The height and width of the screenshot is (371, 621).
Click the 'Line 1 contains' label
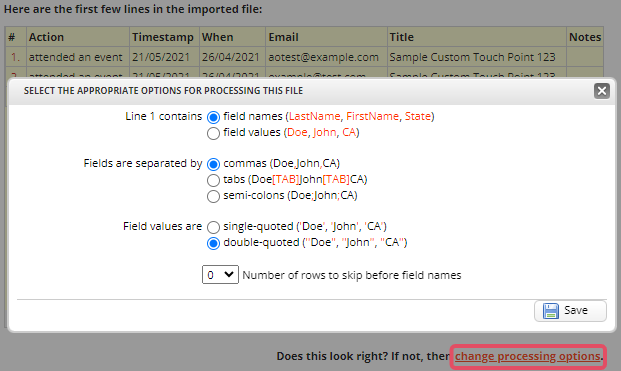(164, 116)
